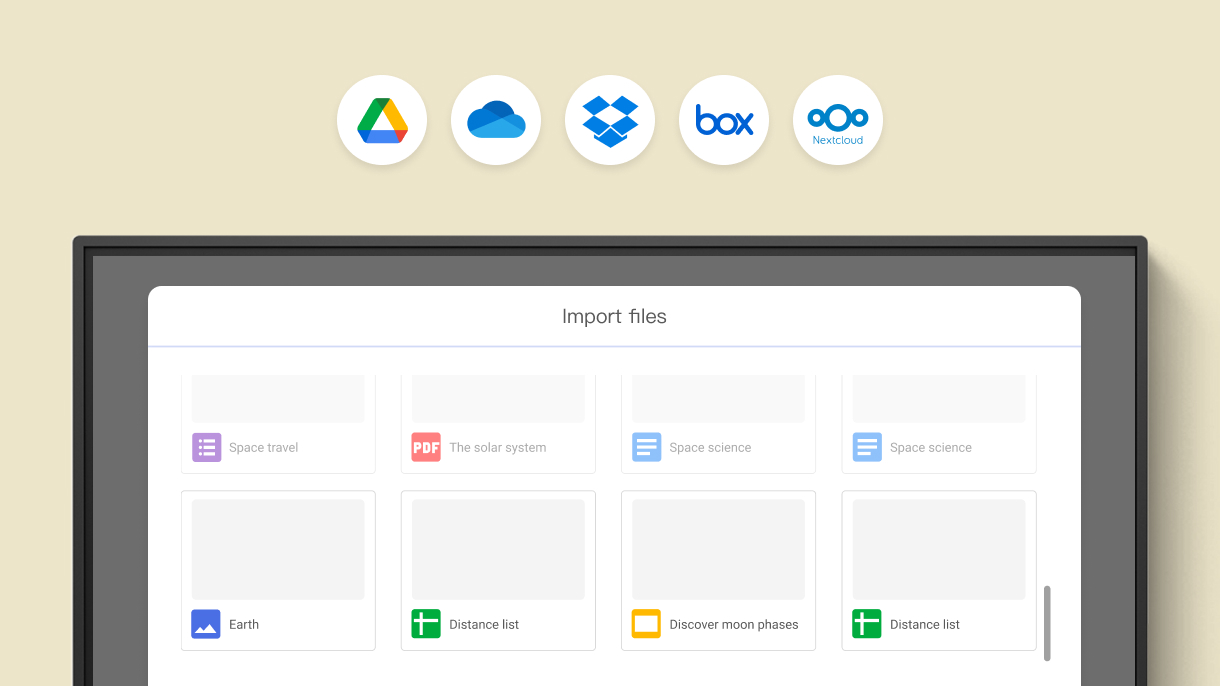The image size is (1220, 686).
Task: Click the PDF icon for The solar system
Action: click(x=426, y=447)
